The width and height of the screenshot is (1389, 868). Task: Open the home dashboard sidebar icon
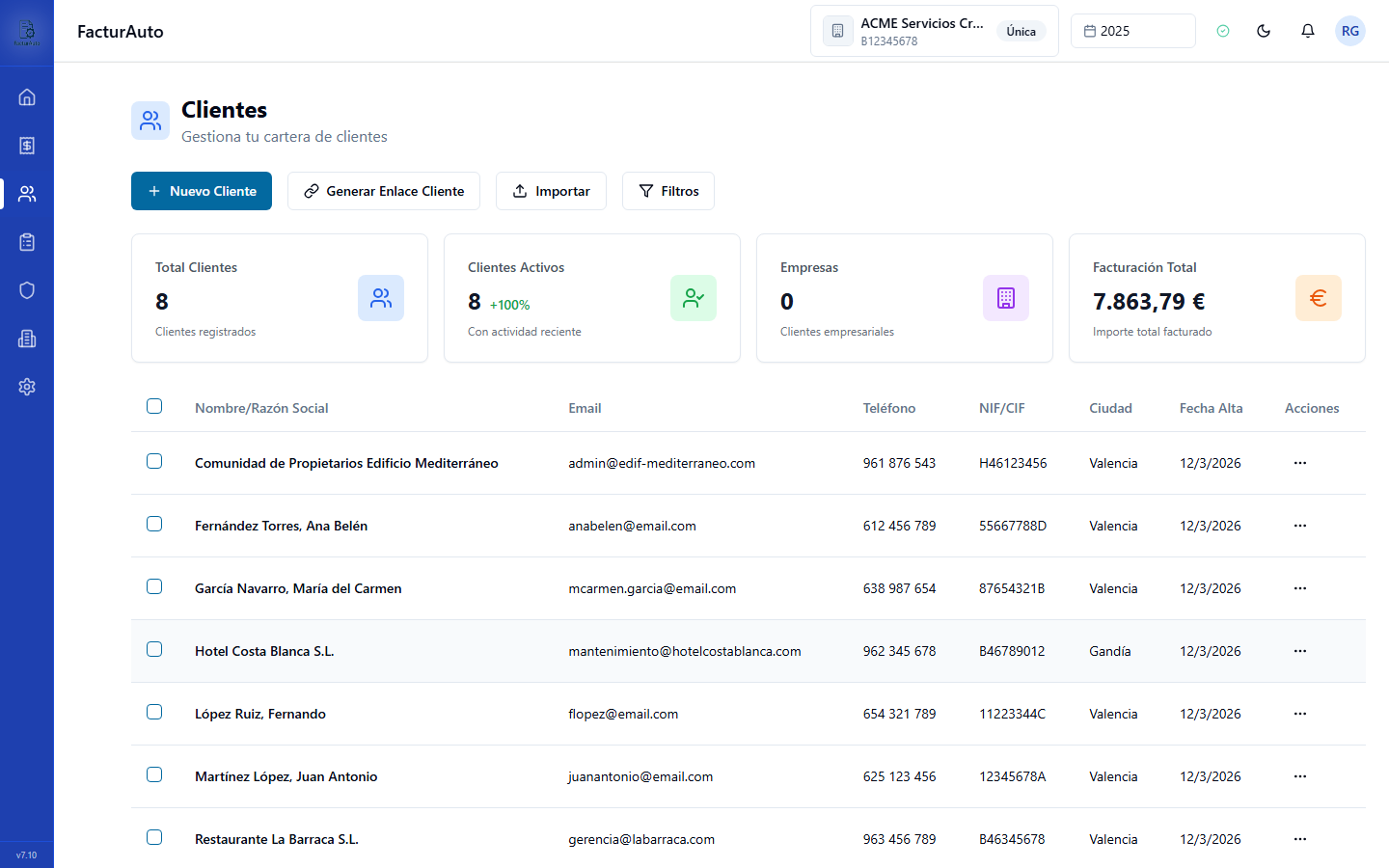(27, 97)
